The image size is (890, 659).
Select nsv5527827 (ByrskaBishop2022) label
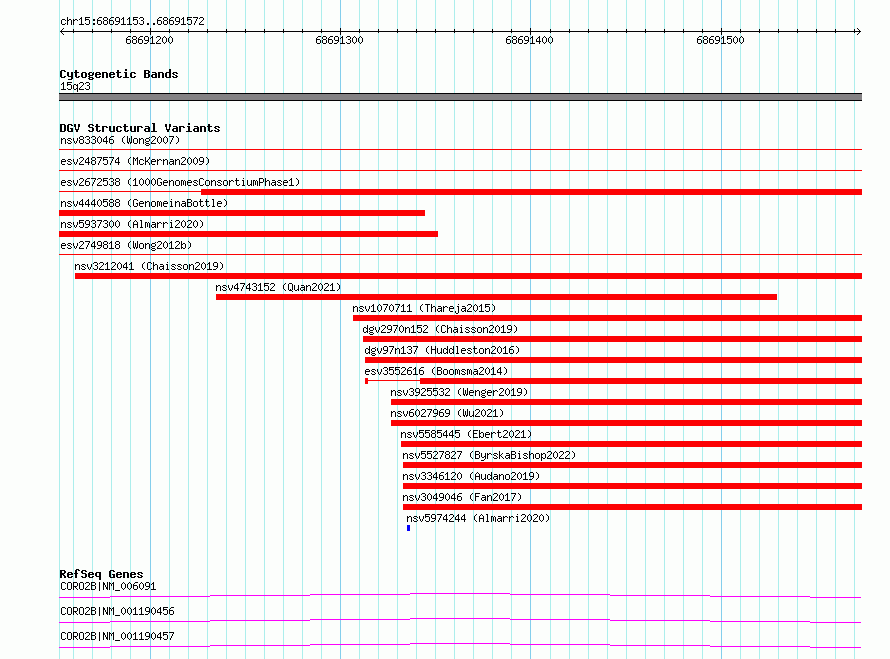coord(489,455)
